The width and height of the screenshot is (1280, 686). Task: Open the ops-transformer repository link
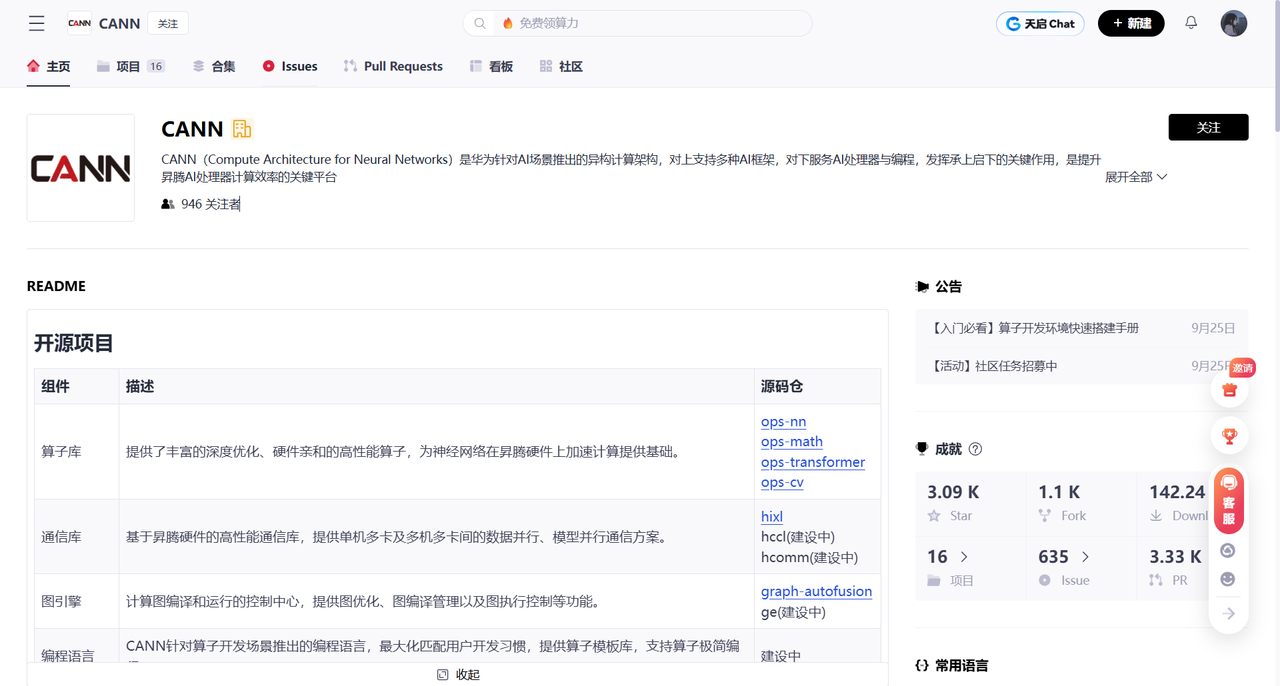click(813, 461)
